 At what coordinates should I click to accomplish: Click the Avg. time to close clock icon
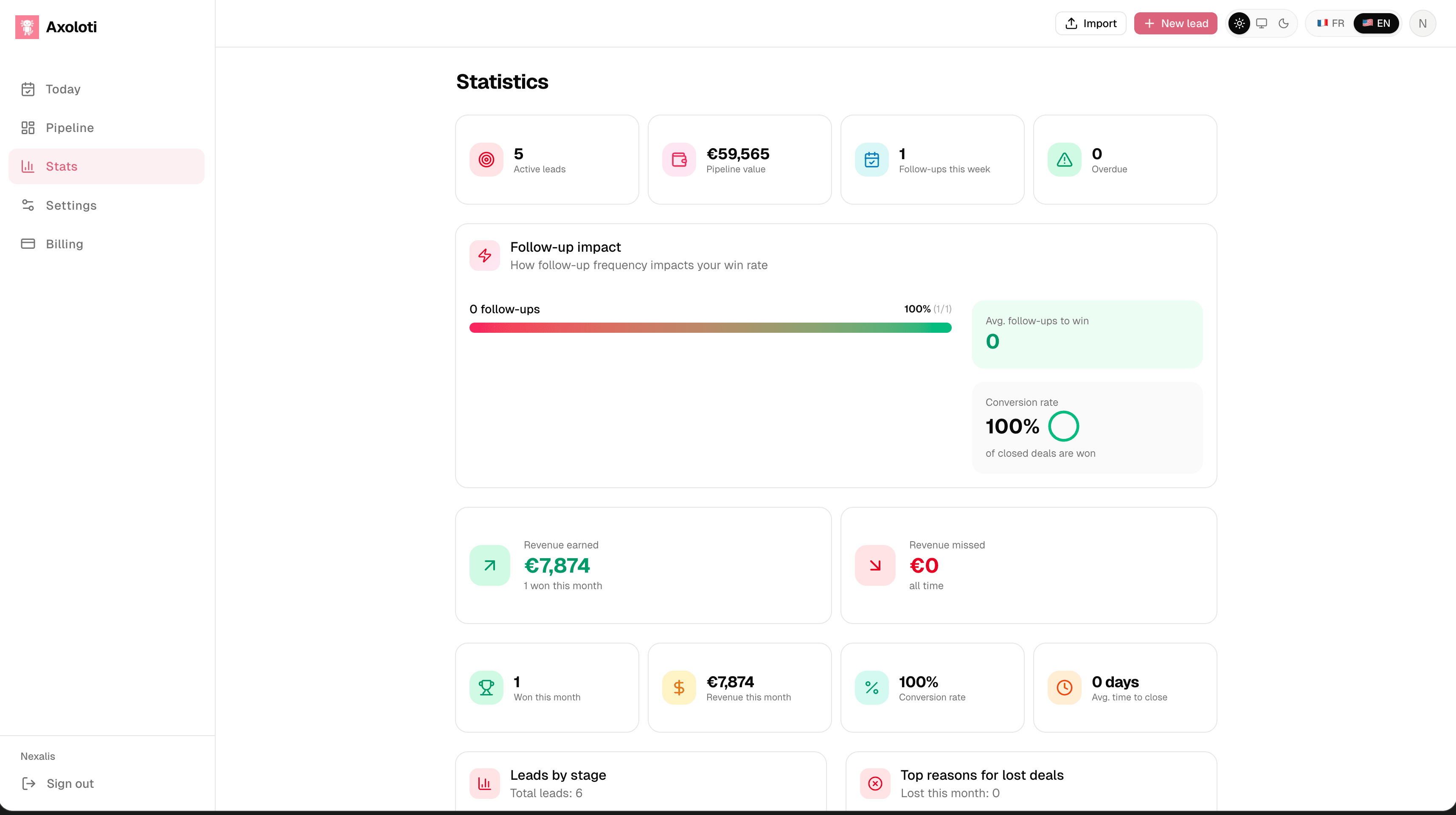tap(1064, 688)
